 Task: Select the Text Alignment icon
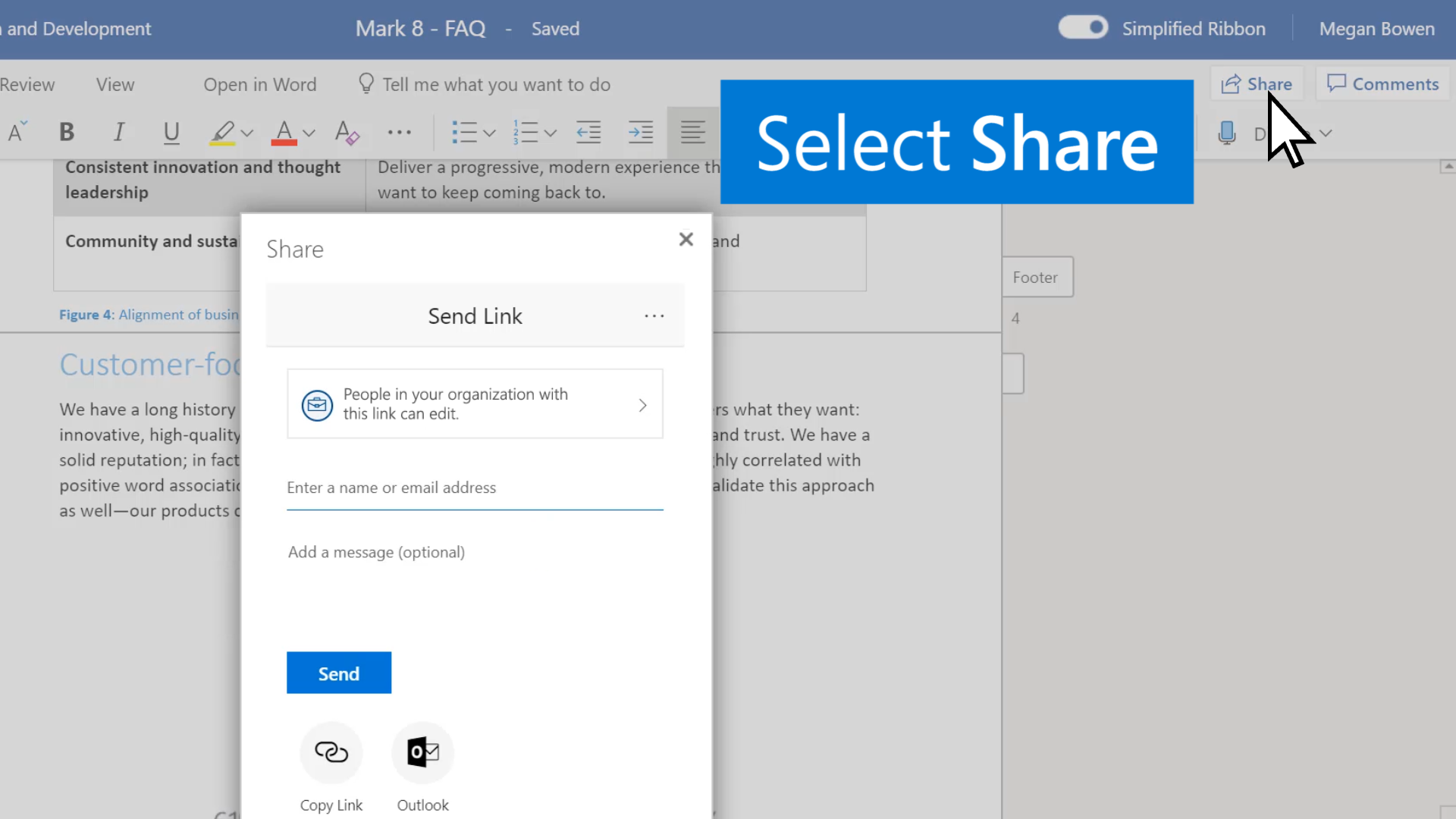click(693, 131)
